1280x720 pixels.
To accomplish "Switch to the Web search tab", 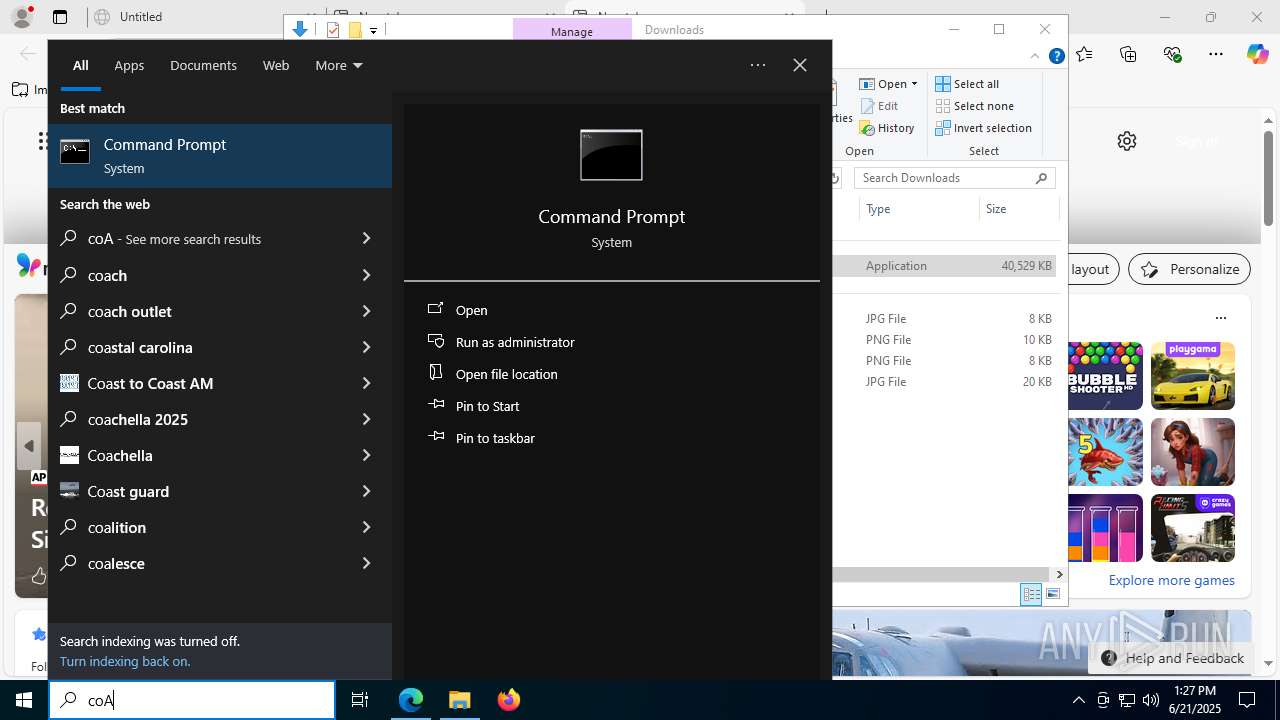I will point(276,65).
